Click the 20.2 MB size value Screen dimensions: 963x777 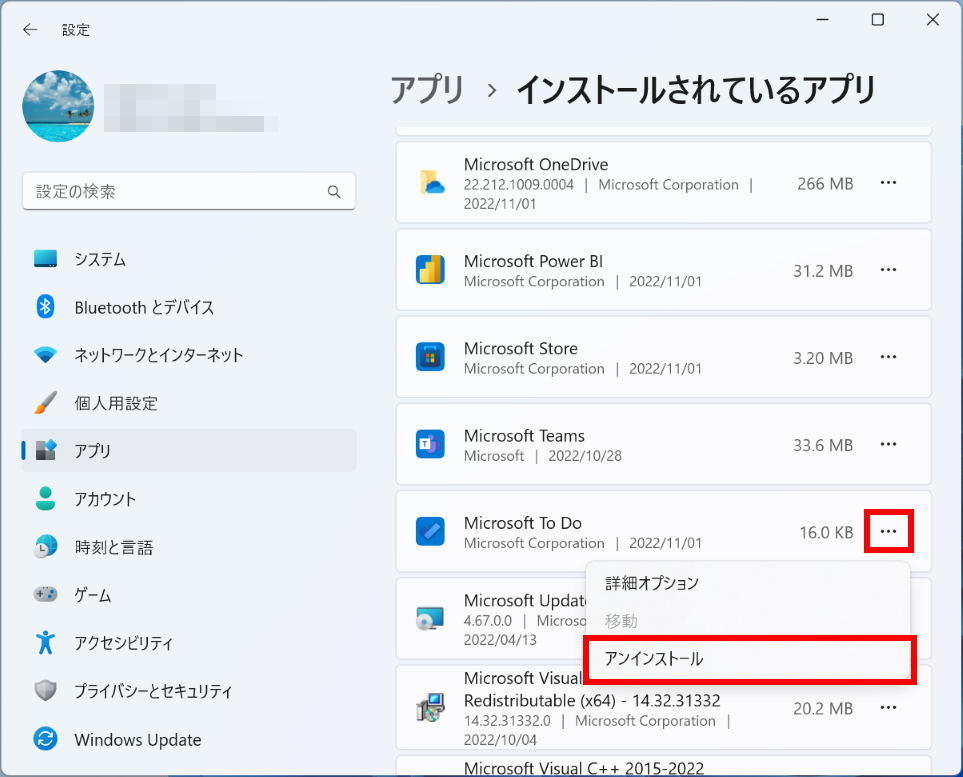point(823,709)
